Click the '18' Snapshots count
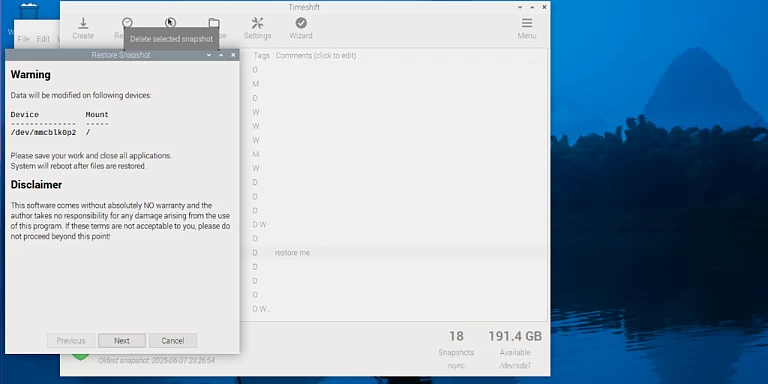 456,336
